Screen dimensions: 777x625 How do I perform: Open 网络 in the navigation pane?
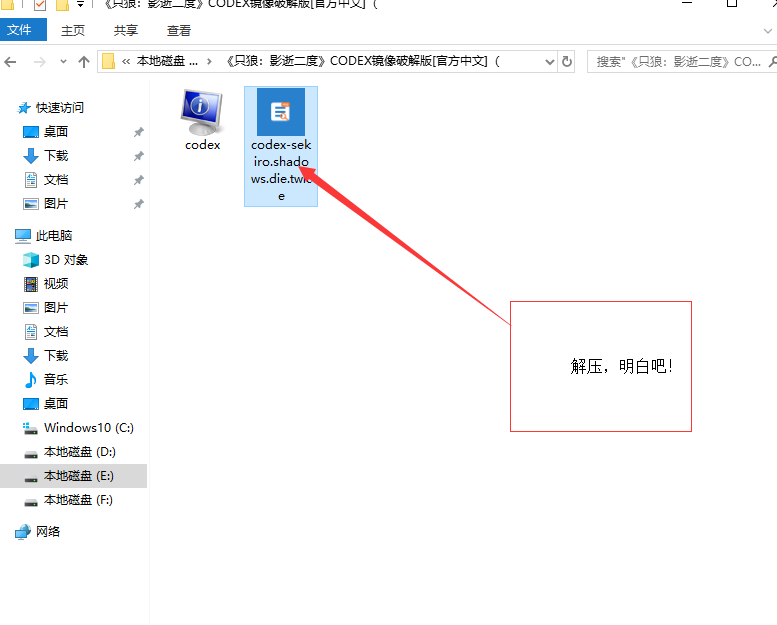point(48,531)
